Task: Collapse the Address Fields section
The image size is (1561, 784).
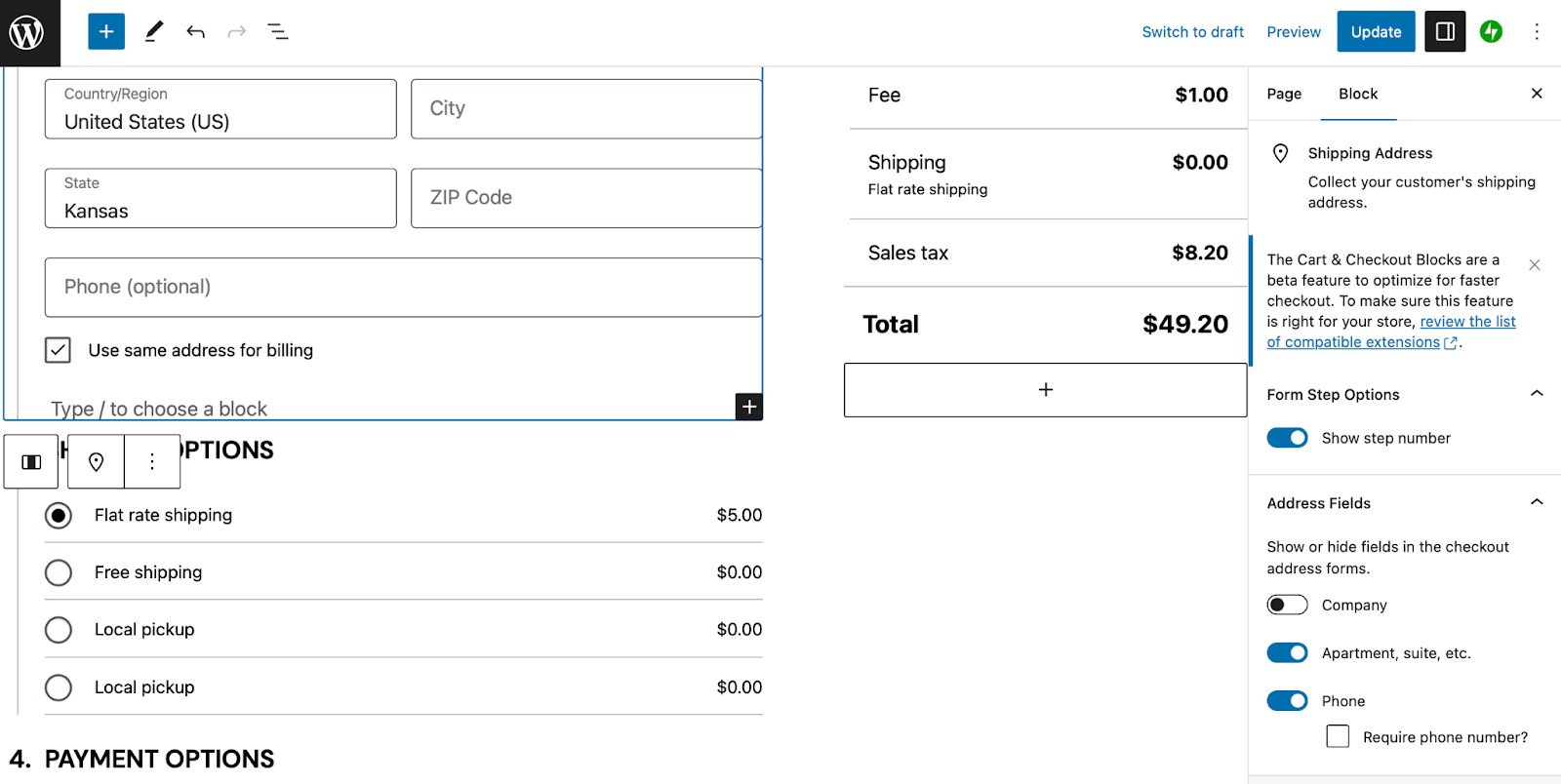Action: coord(1537,502)
